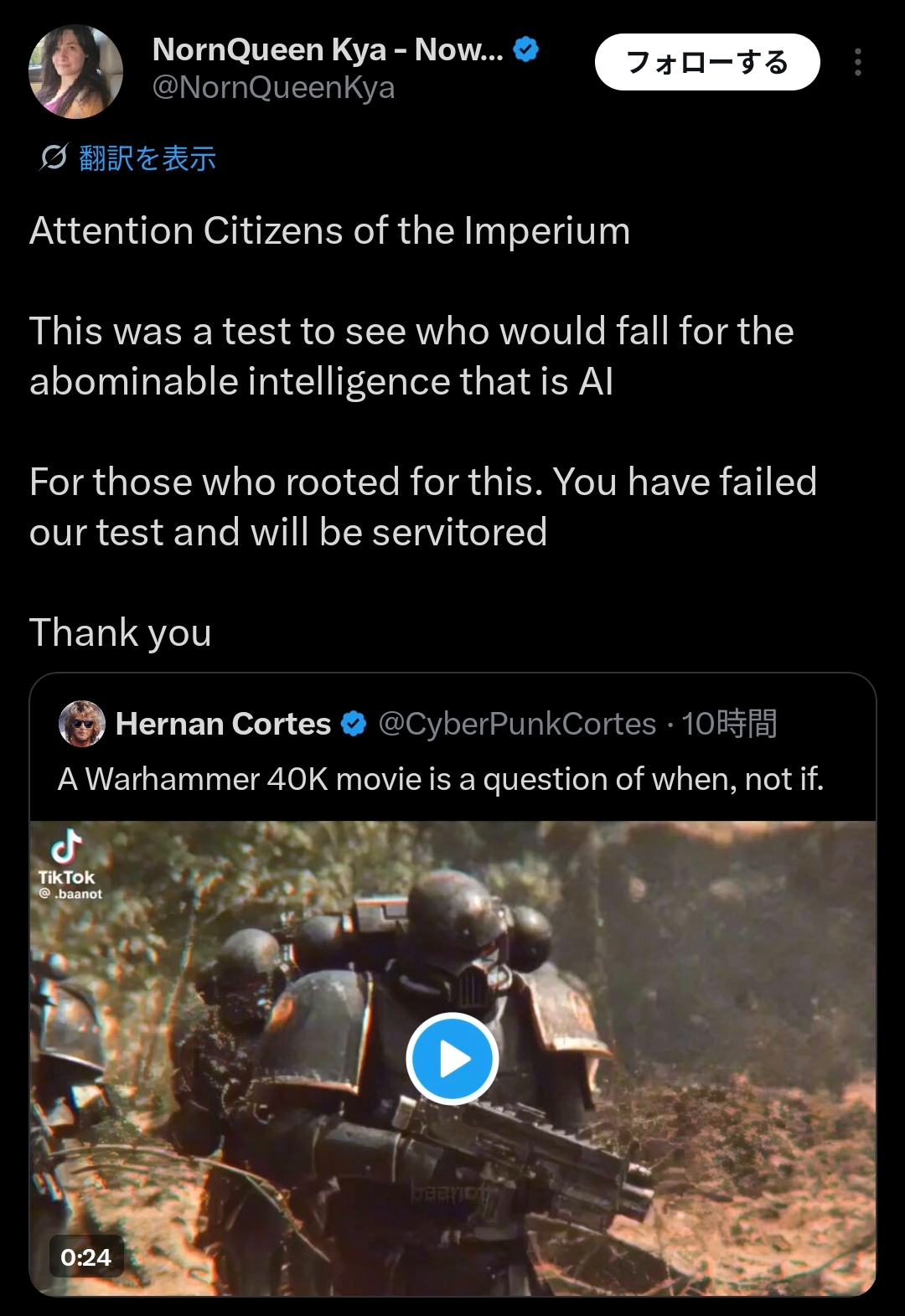This screenshot has width=905, height=1316.
Task: Open Hernan Cortes's small profile avatar
Action: [x=82, y=724]
